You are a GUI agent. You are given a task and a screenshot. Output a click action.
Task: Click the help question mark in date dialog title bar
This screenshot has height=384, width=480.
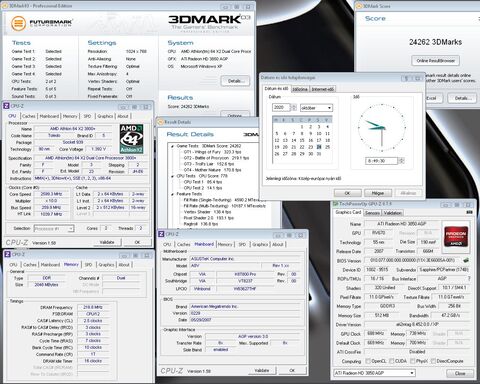coord(406,78)
